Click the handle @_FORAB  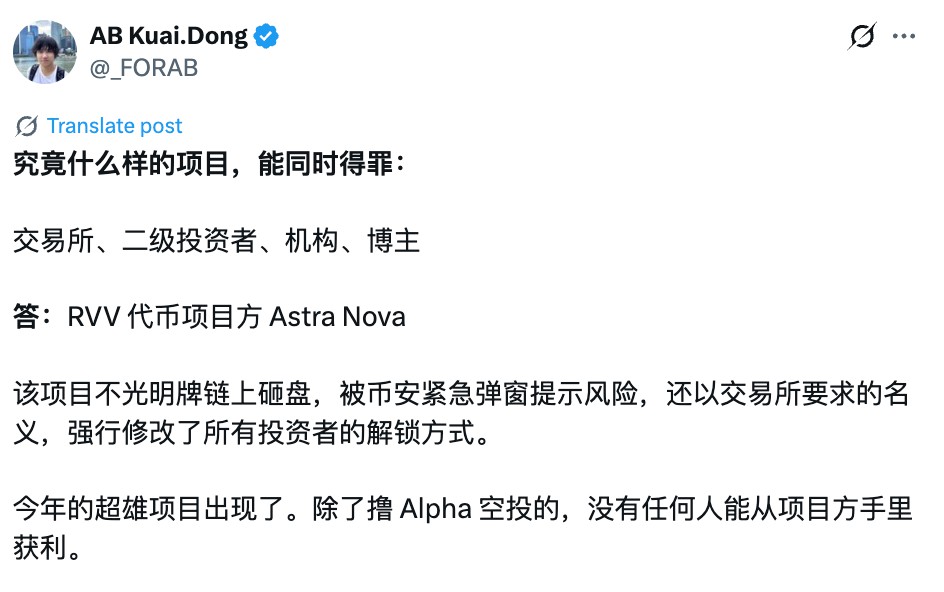point(144,67)
